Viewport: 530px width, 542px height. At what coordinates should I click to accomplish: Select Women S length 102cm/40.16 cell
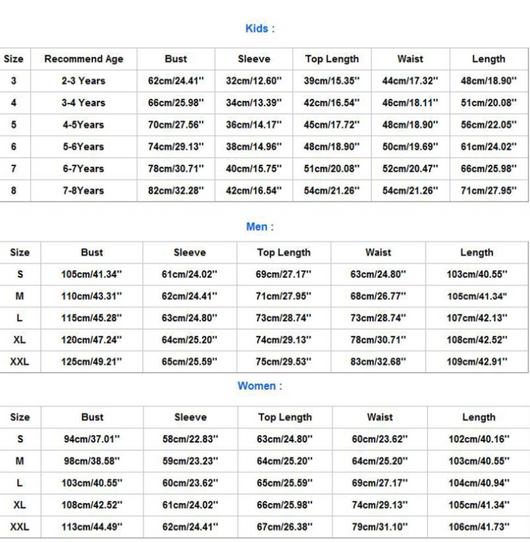[x=479, y=439]
